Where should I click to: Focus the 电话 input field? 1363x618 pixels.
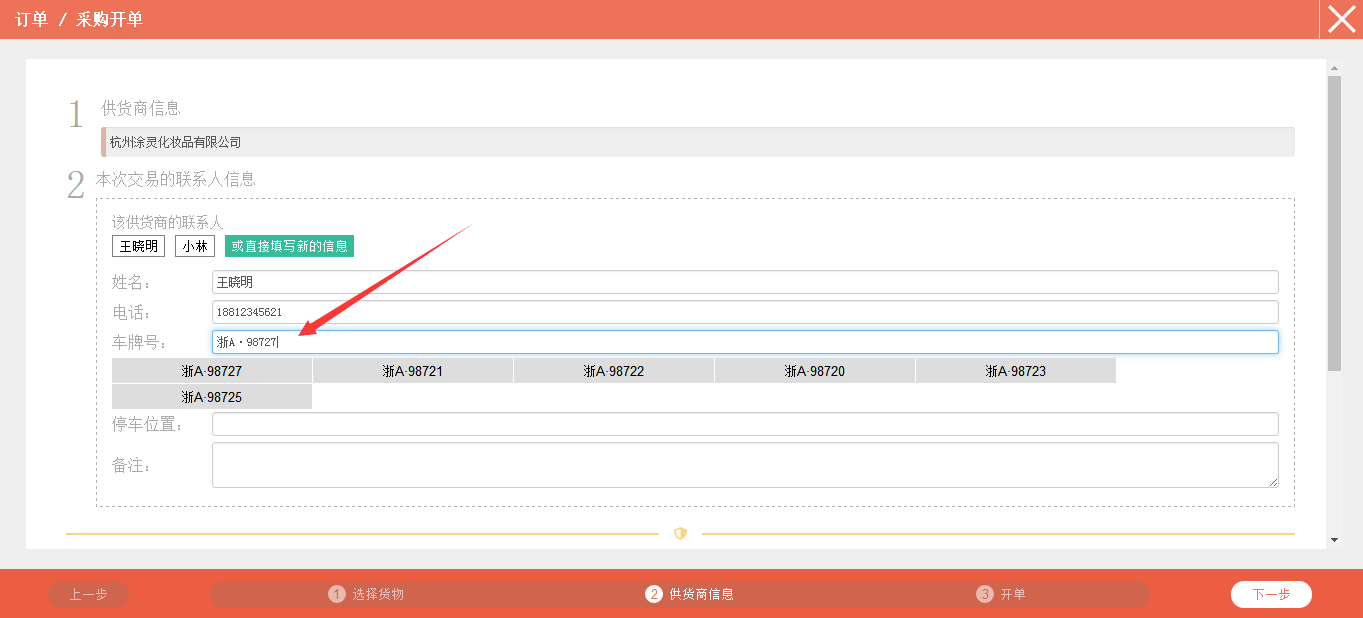point(744,312)
